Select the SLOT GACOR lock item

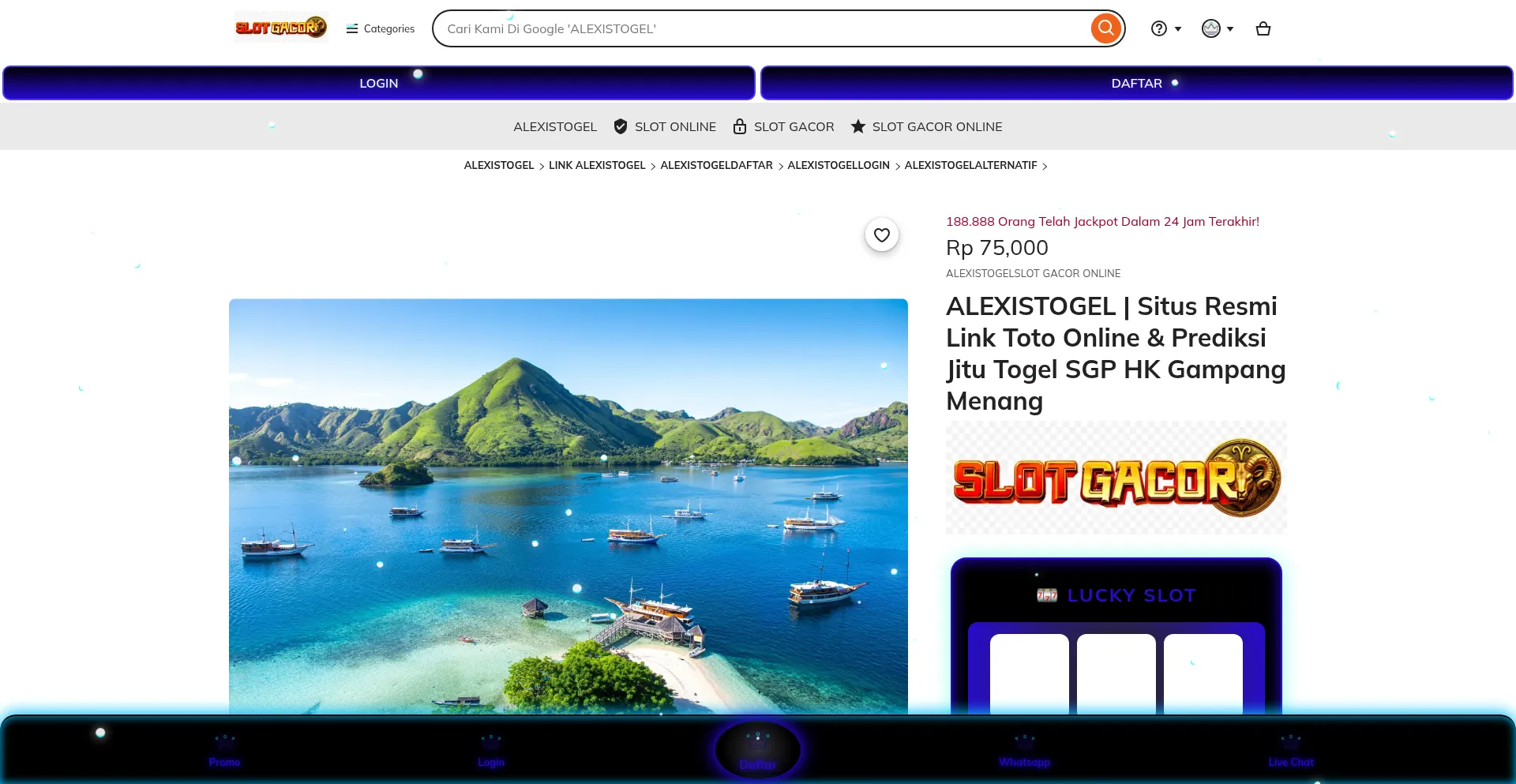(x=783, y=126)
